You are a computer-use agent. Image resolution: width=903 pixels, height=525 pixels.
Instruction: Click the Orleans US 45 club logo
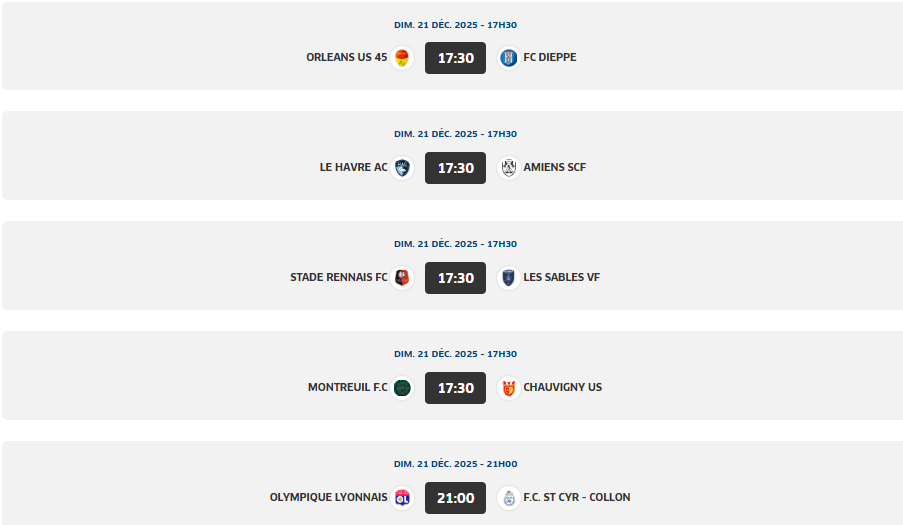(x=402, y=58)
